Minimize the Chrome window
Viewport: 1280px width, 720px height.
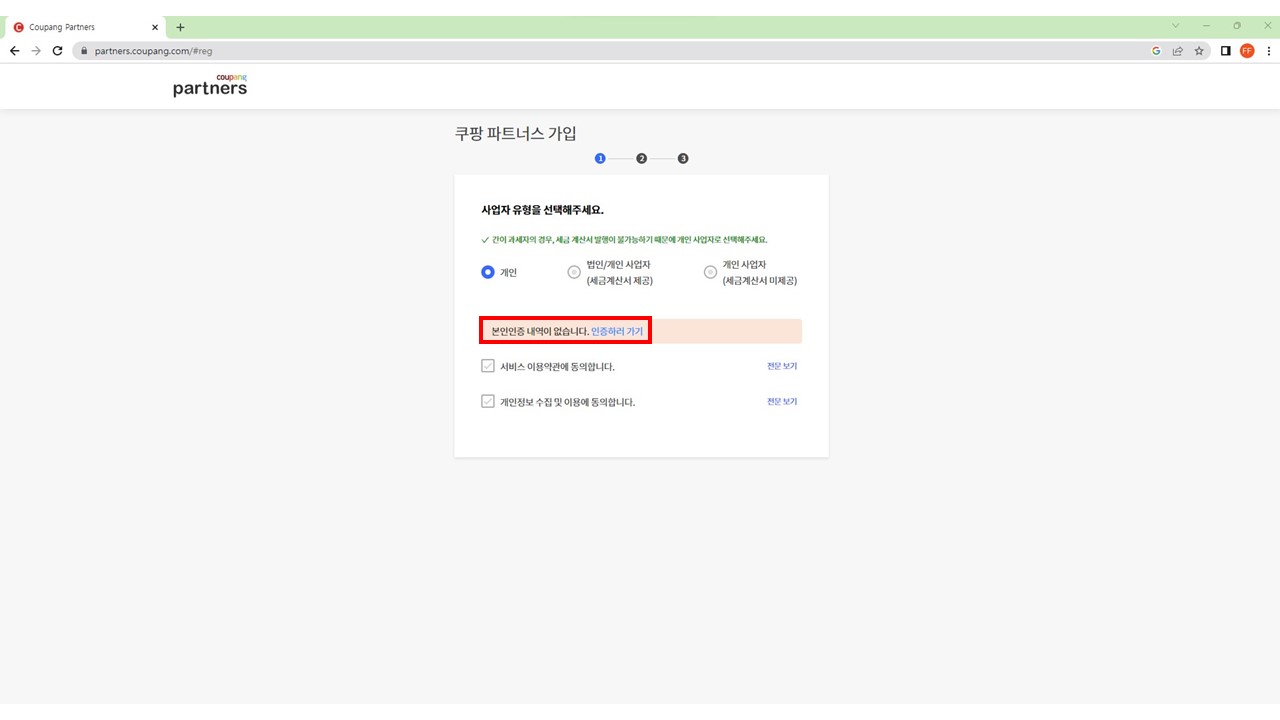pyautogui.click(x=1207, y=25)
